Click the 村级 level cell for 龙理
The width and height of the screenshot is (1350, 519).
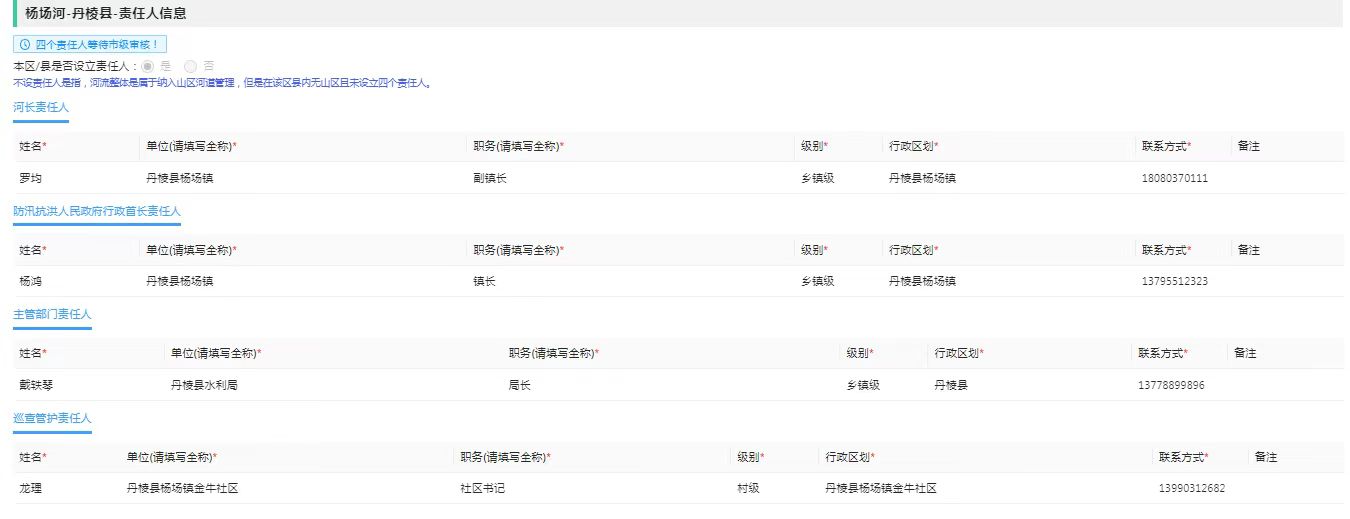748,489
